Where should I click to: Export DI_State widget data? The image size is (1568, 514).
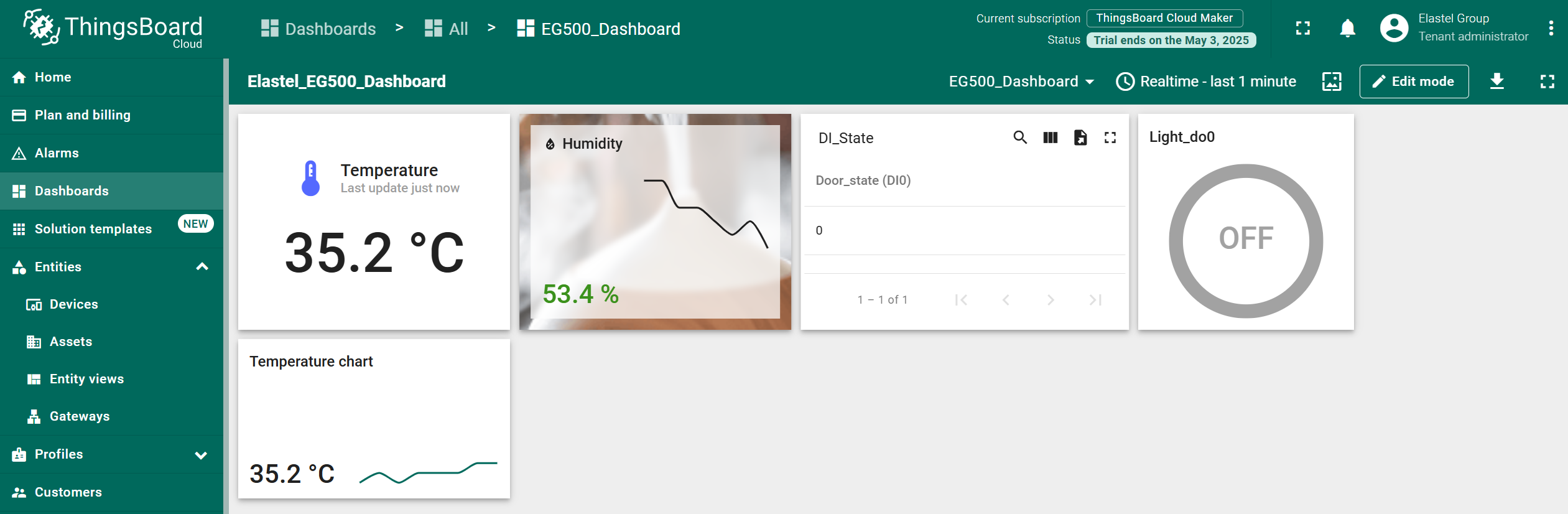pos(1080,138)
